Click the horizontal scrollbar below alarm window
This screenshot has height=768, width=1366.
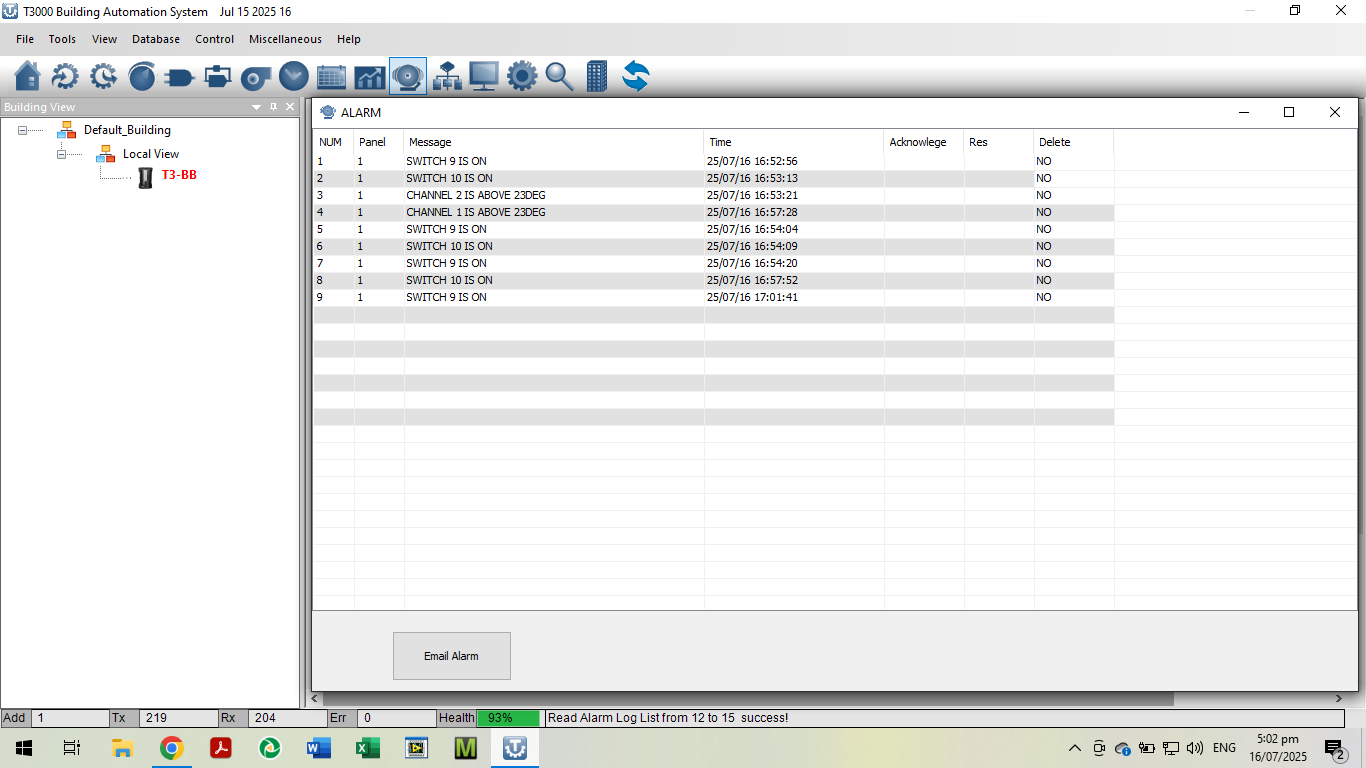(x=747, y=699)
